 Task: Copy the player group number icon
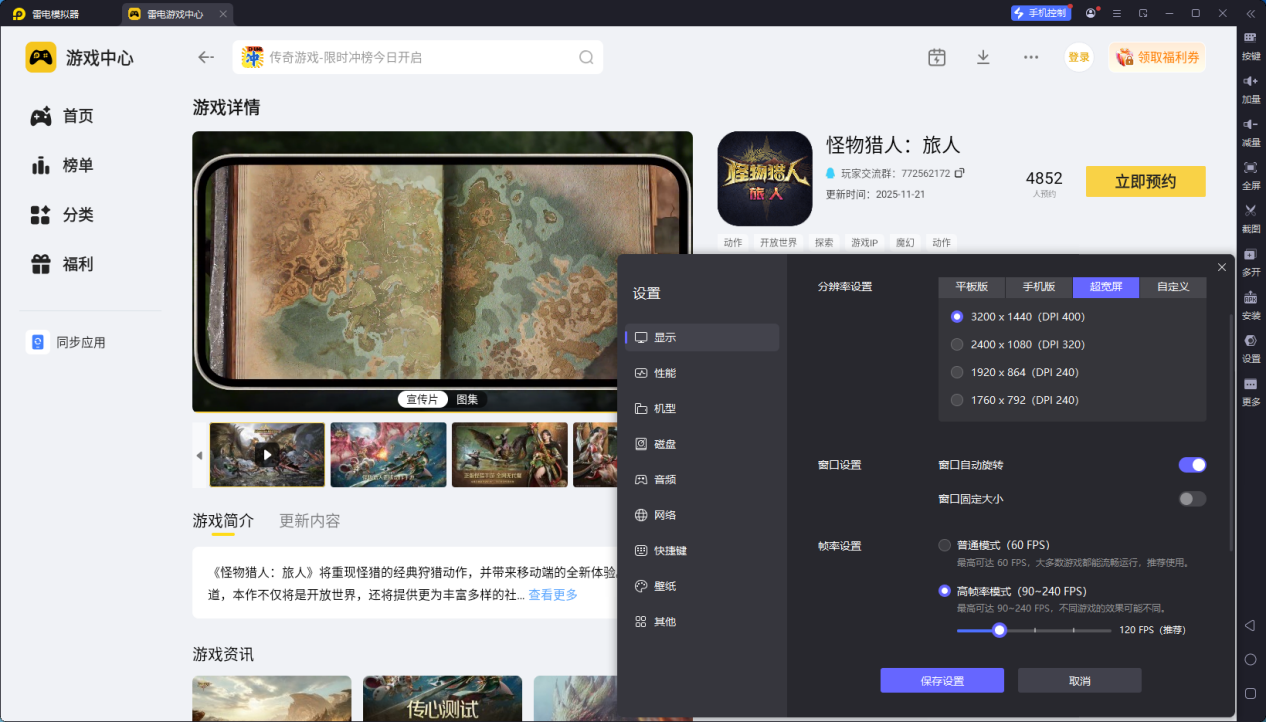tap(960, 173)
